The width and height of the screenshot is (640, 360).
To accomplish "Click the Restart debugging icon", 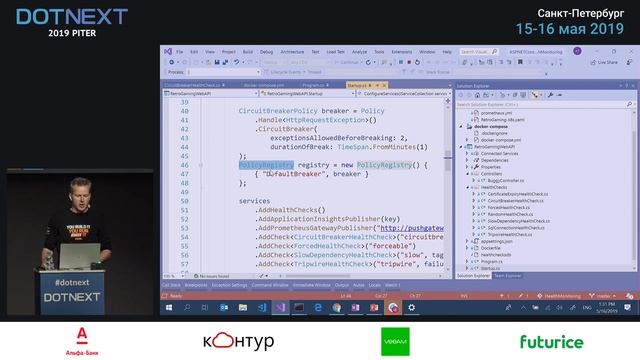I will [x=417, y=62].
